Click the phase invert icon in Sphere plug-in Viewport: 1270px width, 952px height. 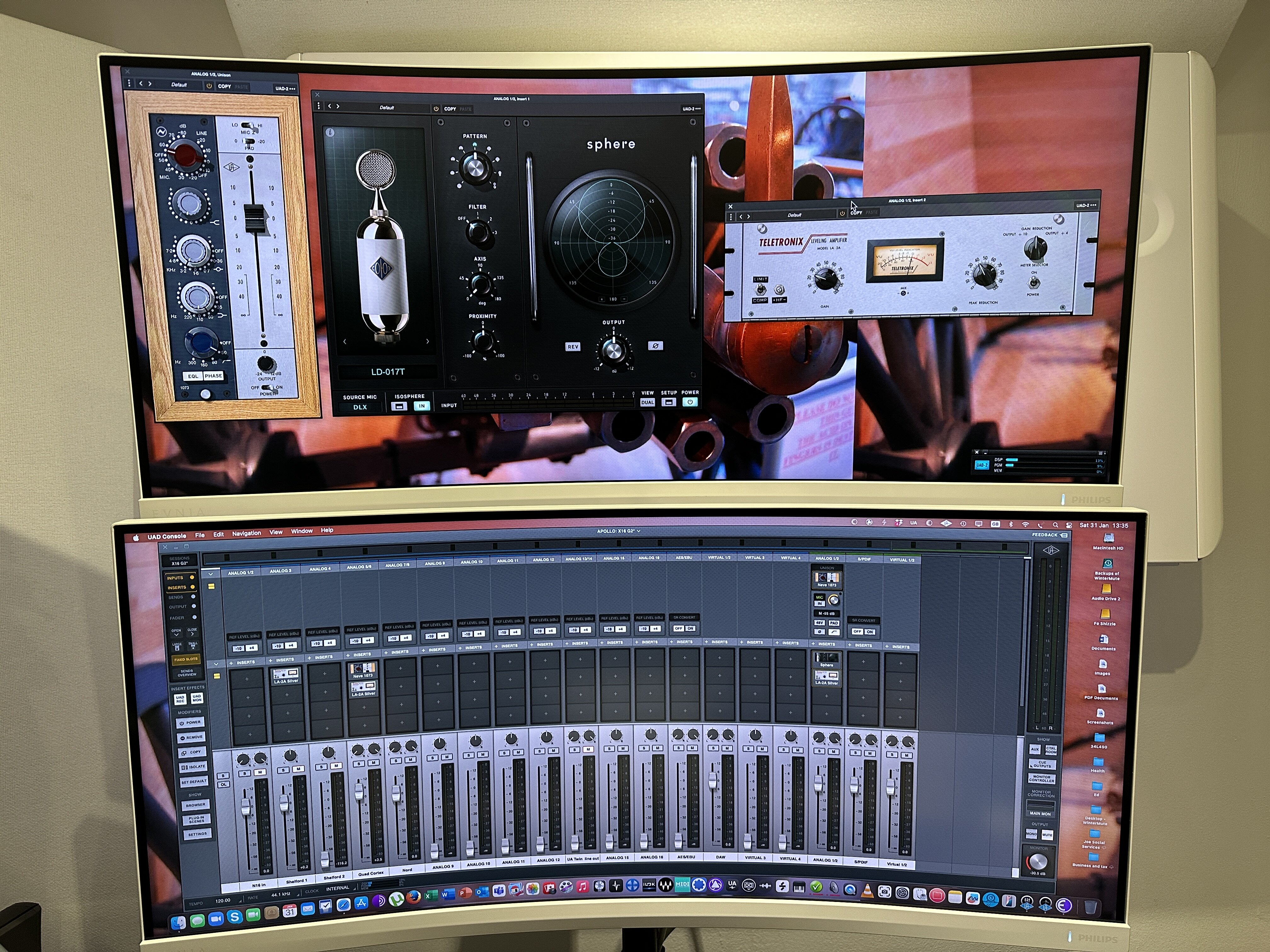pos(655,345)
